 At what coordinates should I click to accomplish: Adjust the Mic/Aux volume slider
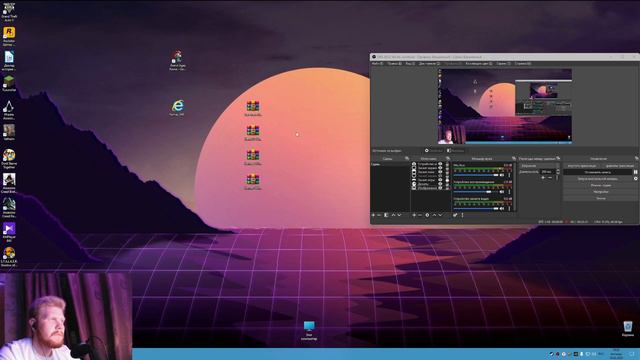[476, 175]
